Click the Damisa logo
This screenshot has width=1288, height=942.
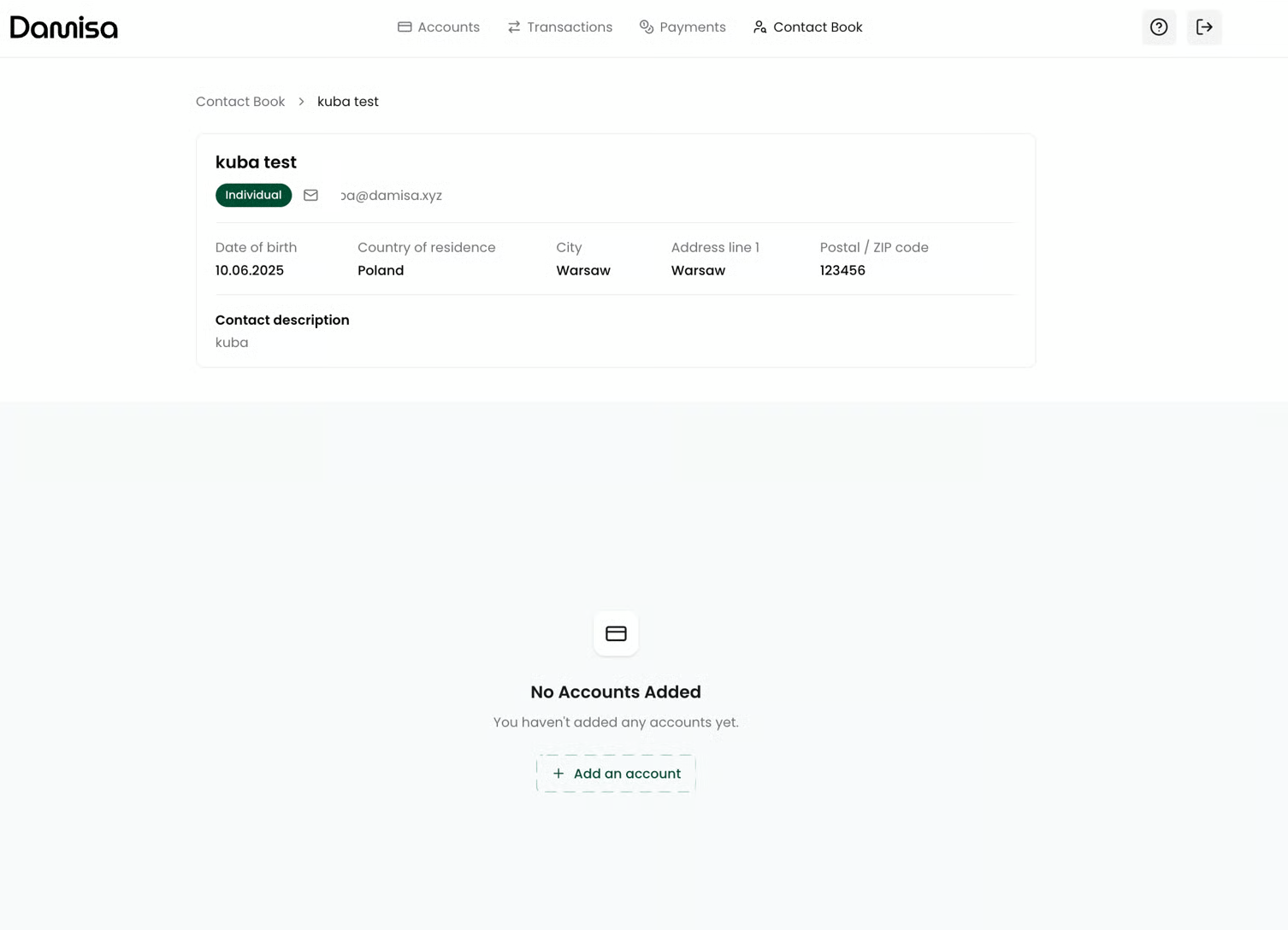point(64,27)
